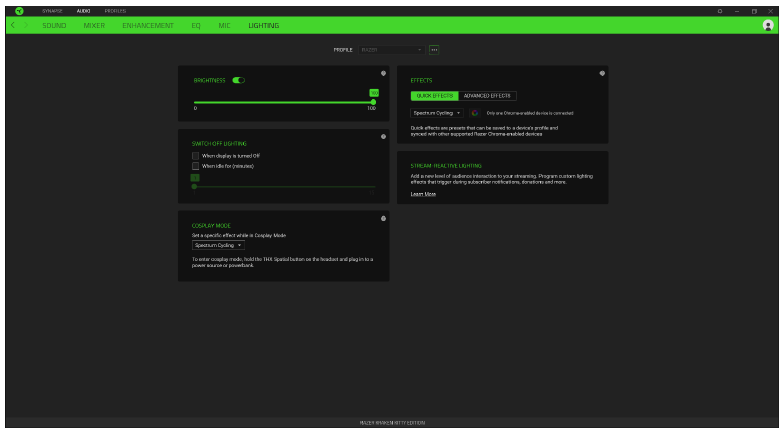Switch to the Sound tab
The height and width of the screenshot is (432, 783).
coord(54,25)
